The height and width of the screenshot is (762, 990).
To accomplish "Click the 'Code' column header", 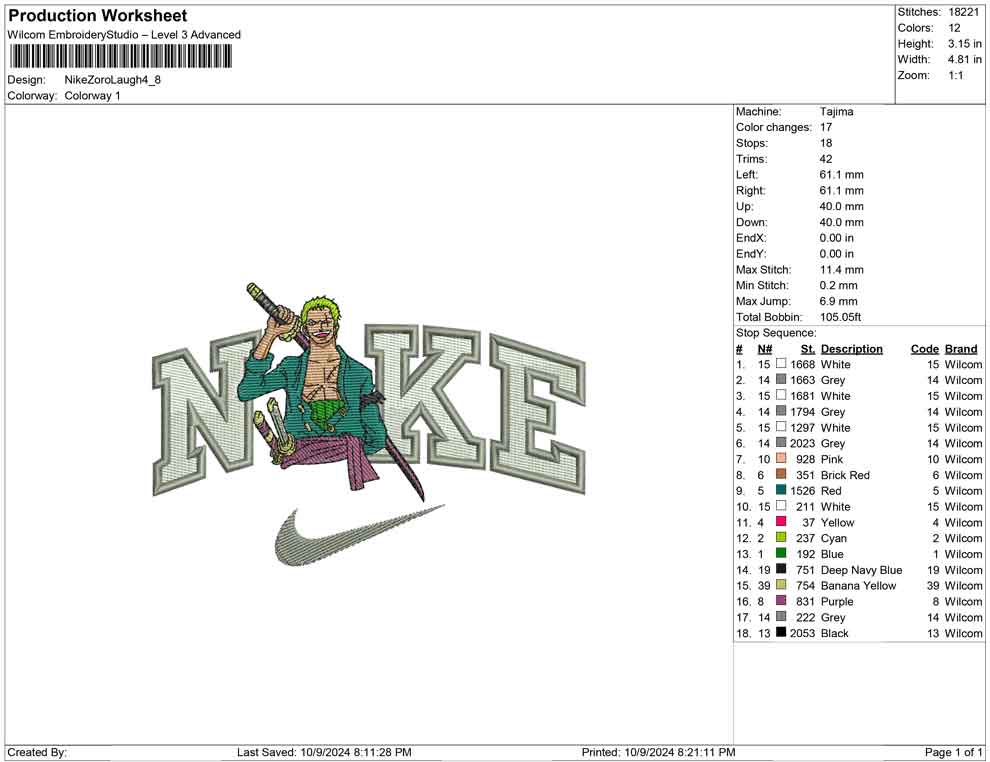I will pyautogui.click(x=925, y=348).
